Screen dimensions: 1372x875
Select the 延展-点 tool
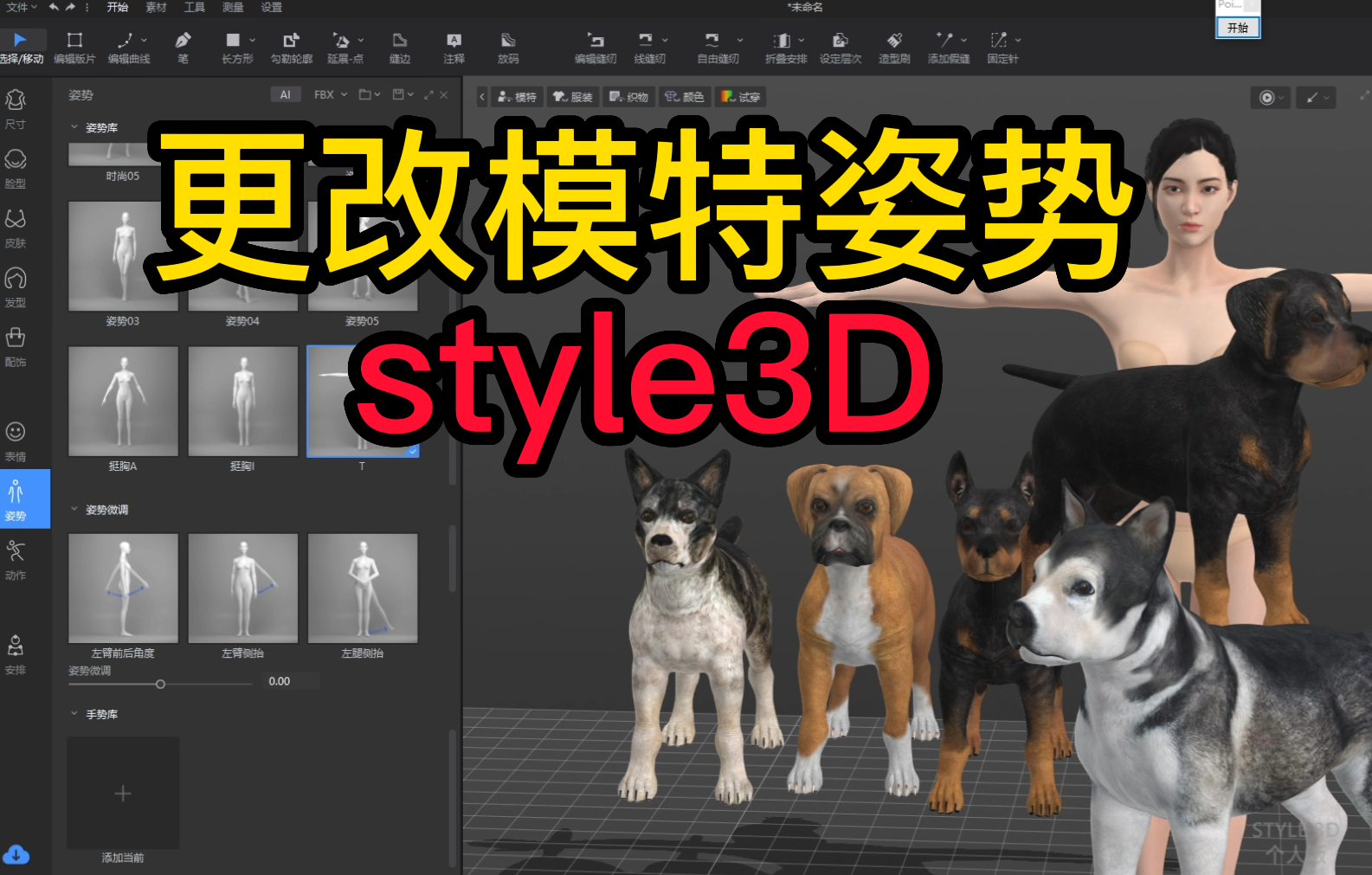343,48
